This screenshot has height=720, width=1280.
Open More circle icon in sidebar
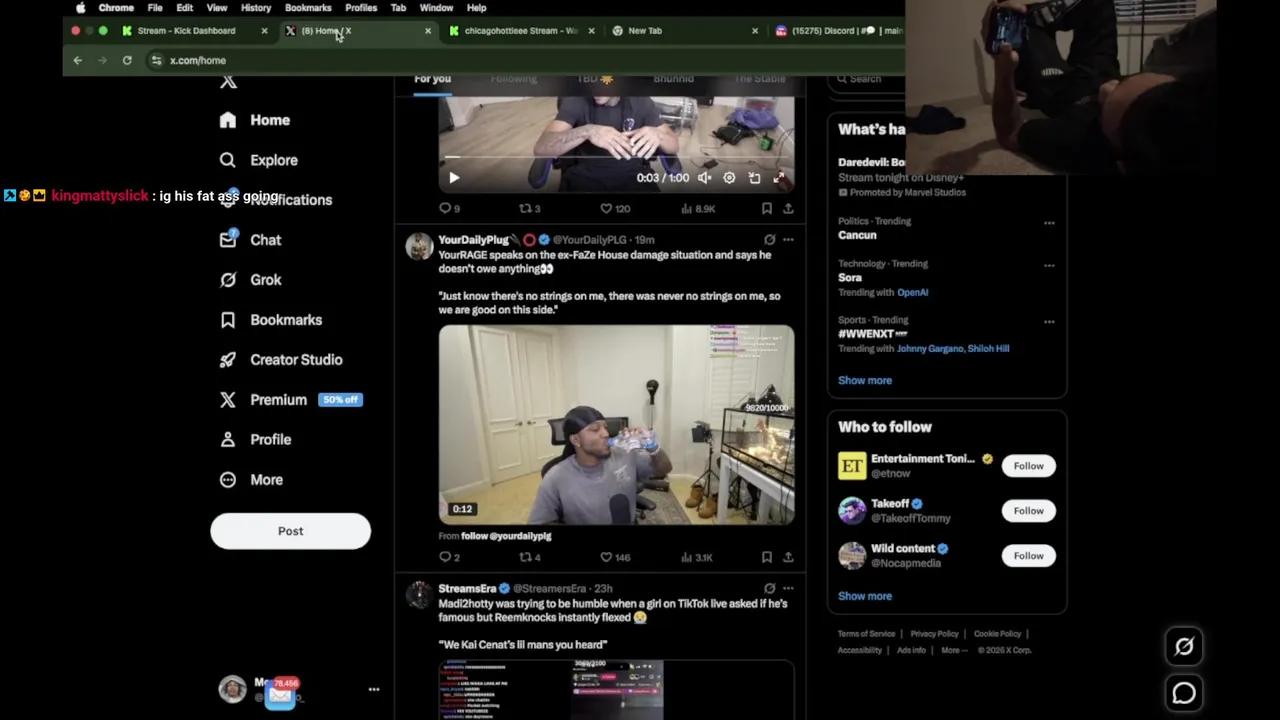(228, 480)
